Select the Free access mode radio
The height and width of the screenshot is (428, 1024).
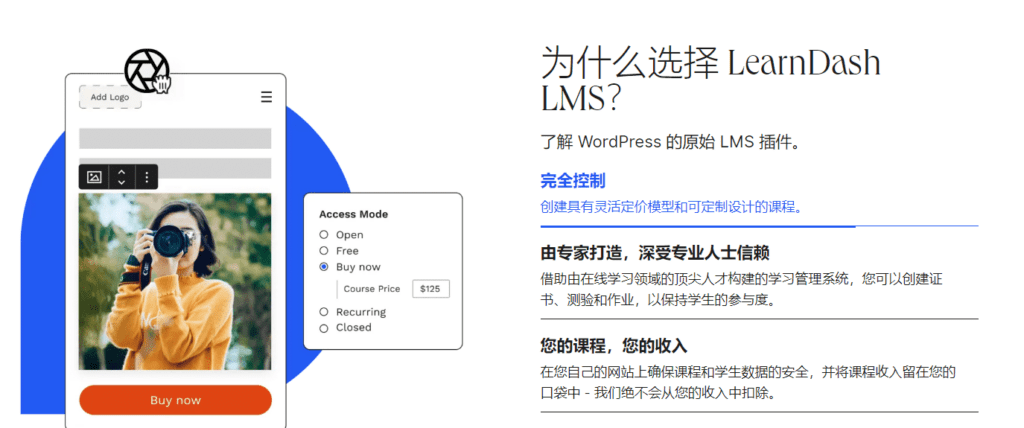coord(324,250)
